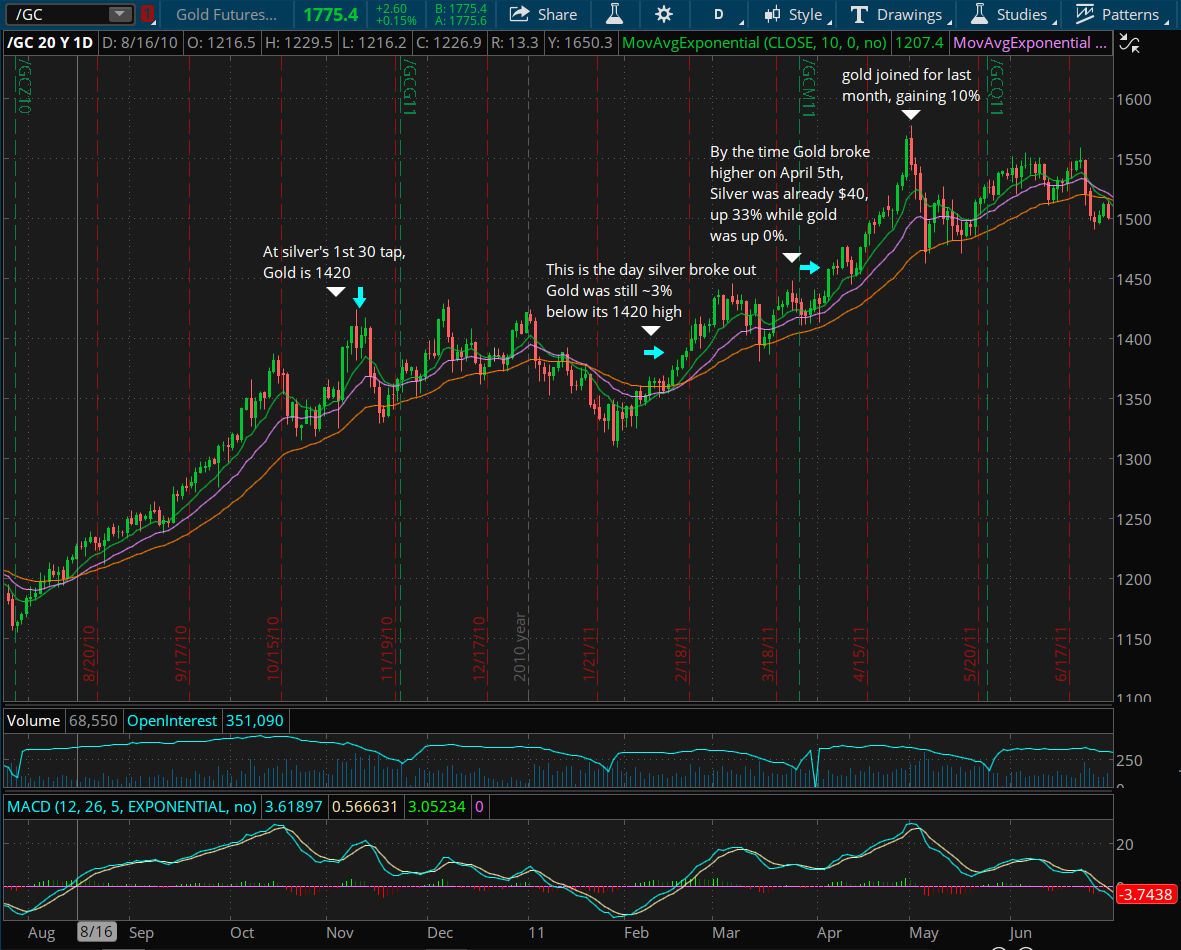Click the May label on time axis

[x=924, y=933]
